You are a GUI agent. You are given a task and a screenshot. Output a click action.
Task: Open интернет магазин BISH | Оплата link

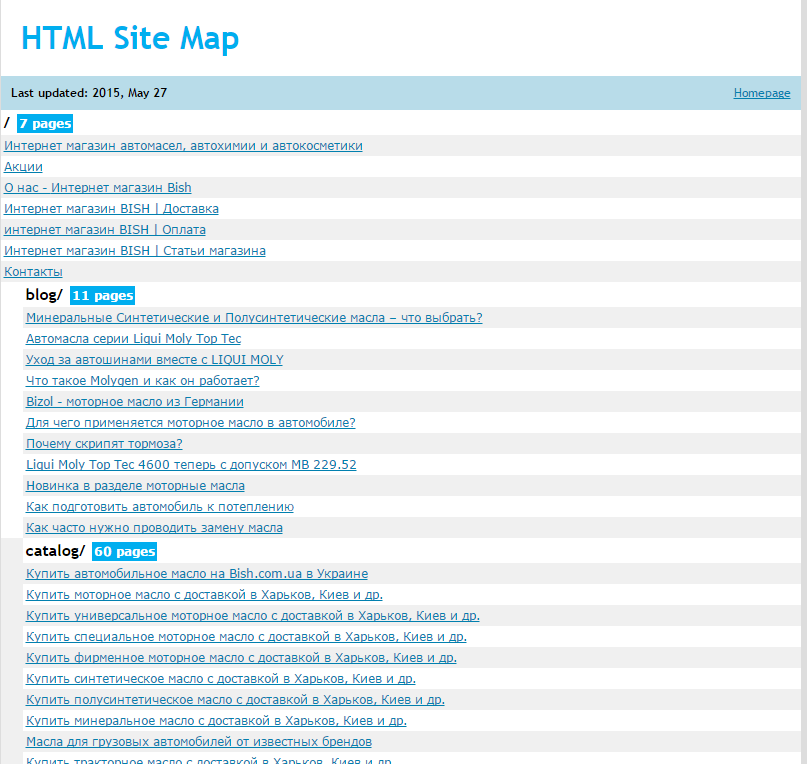(x=106, y=230)
